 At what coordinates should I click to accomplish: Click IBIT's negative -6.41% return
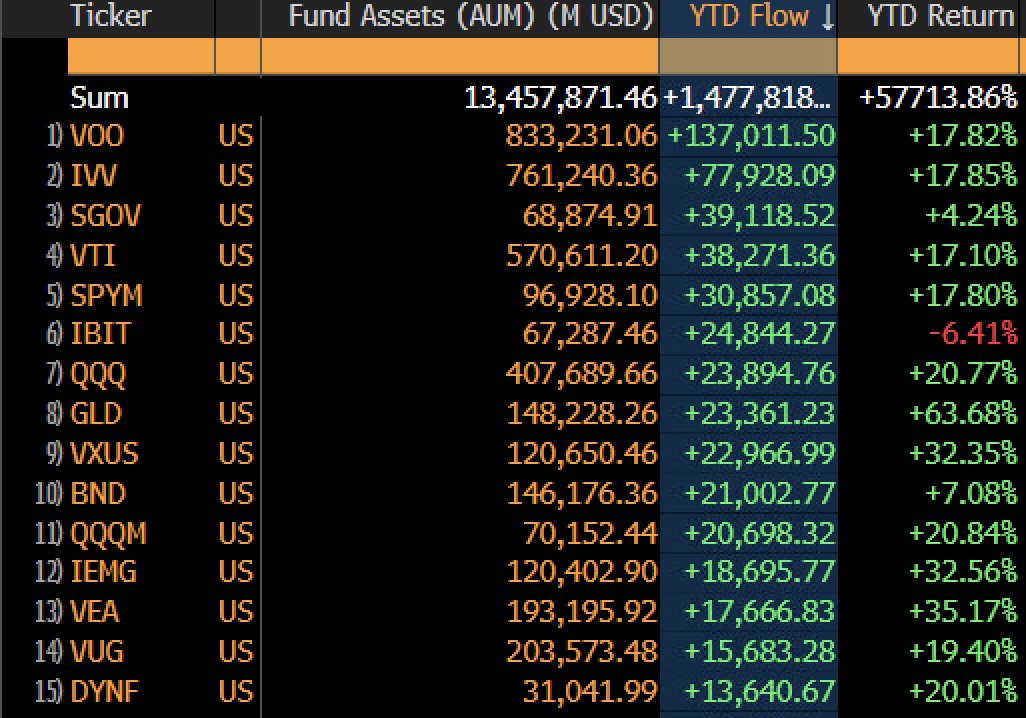click(x=974, y=335)
